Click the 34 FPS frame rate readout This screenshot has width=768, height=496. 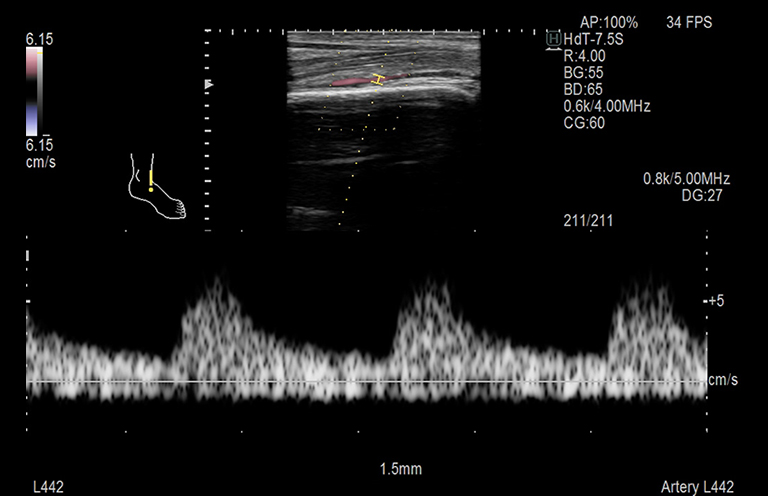tap(689, 21)
